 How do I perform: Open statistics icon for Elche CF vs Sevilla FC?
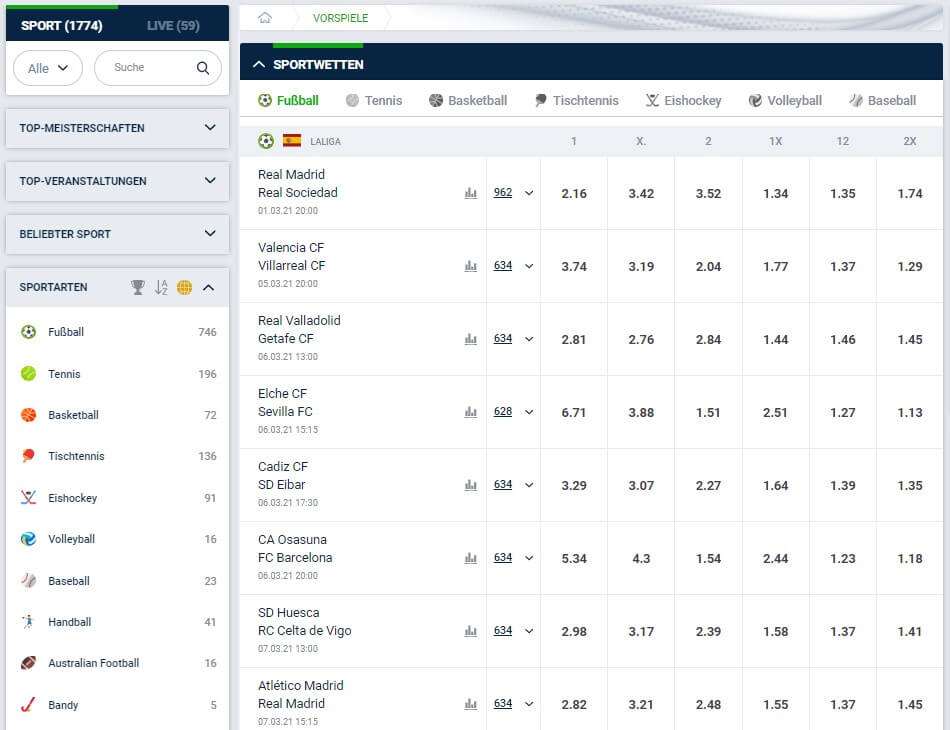471,412
